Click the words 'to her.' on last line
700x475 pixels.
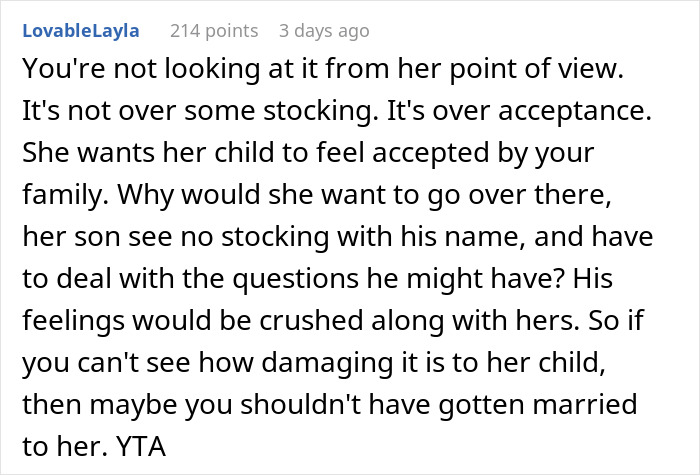point(65,446)
